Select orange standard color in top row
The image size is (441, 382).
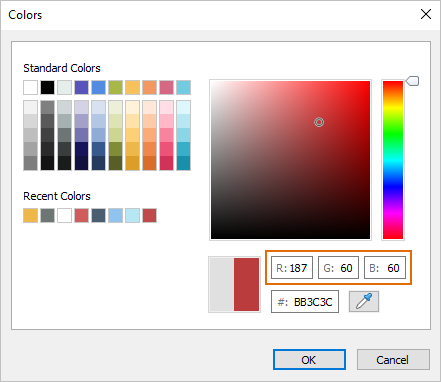pos(149,87)
